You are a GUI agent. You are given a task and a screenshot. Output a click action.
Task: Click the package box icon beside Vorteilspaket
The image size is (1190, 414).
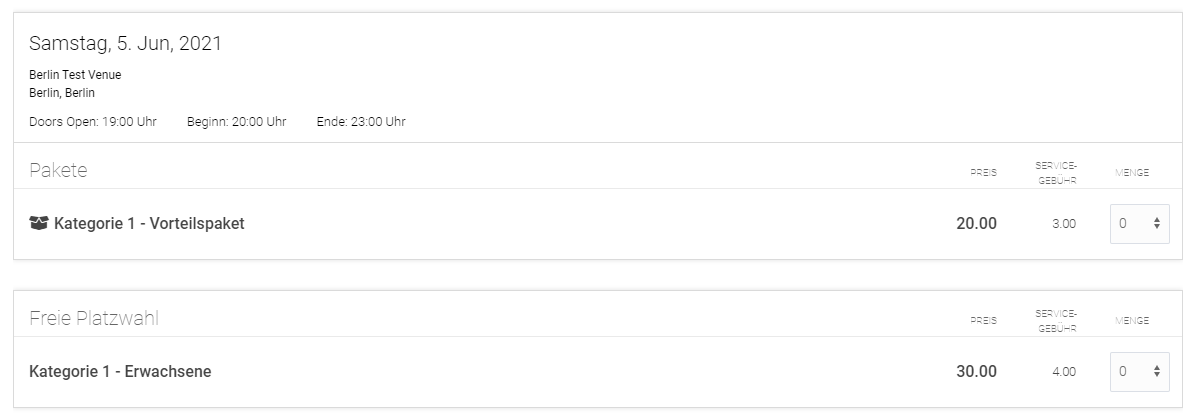point(39,223)
